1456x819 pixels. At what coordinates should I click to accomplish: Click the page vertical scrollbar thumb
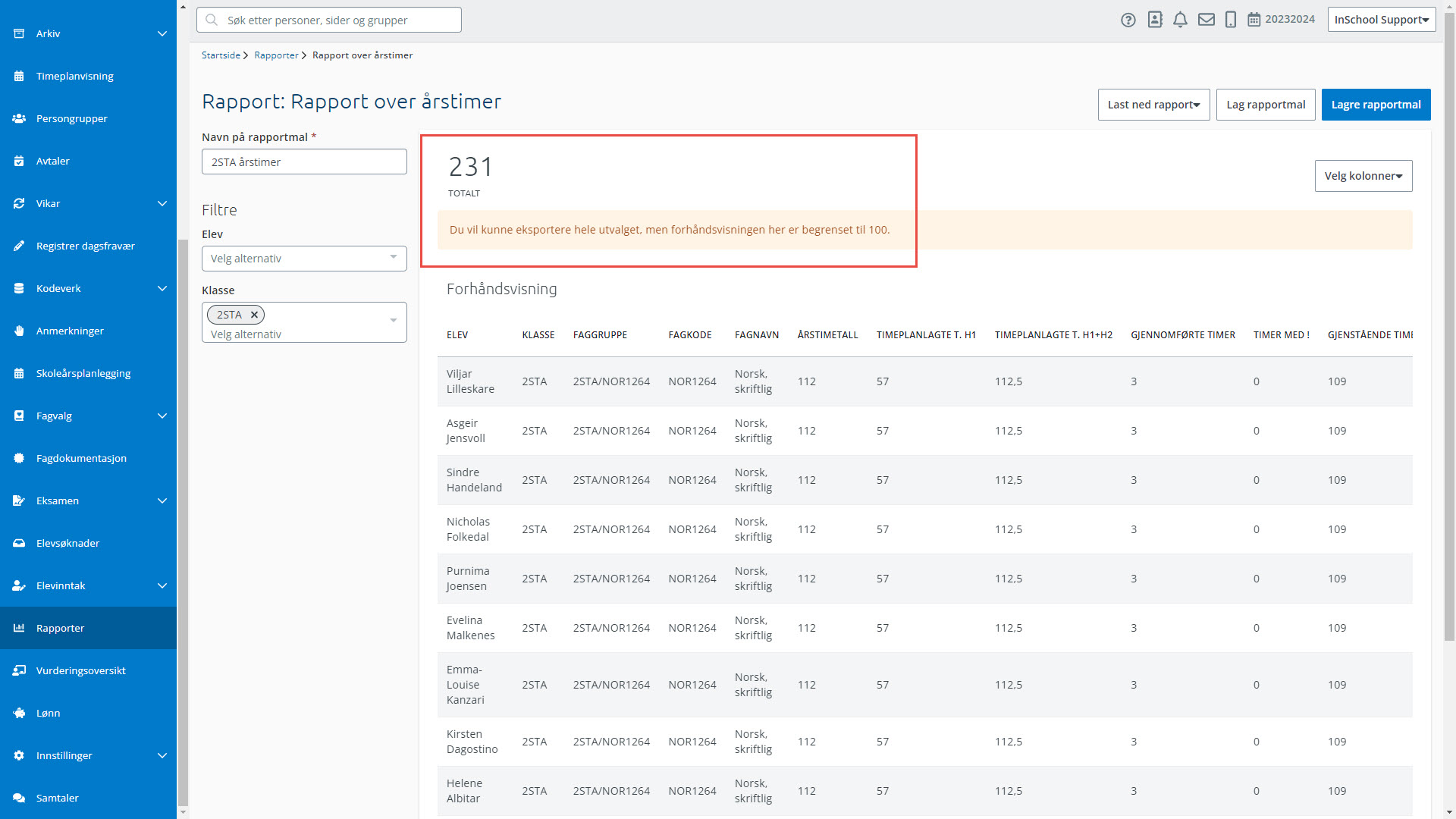point(1449,326)
